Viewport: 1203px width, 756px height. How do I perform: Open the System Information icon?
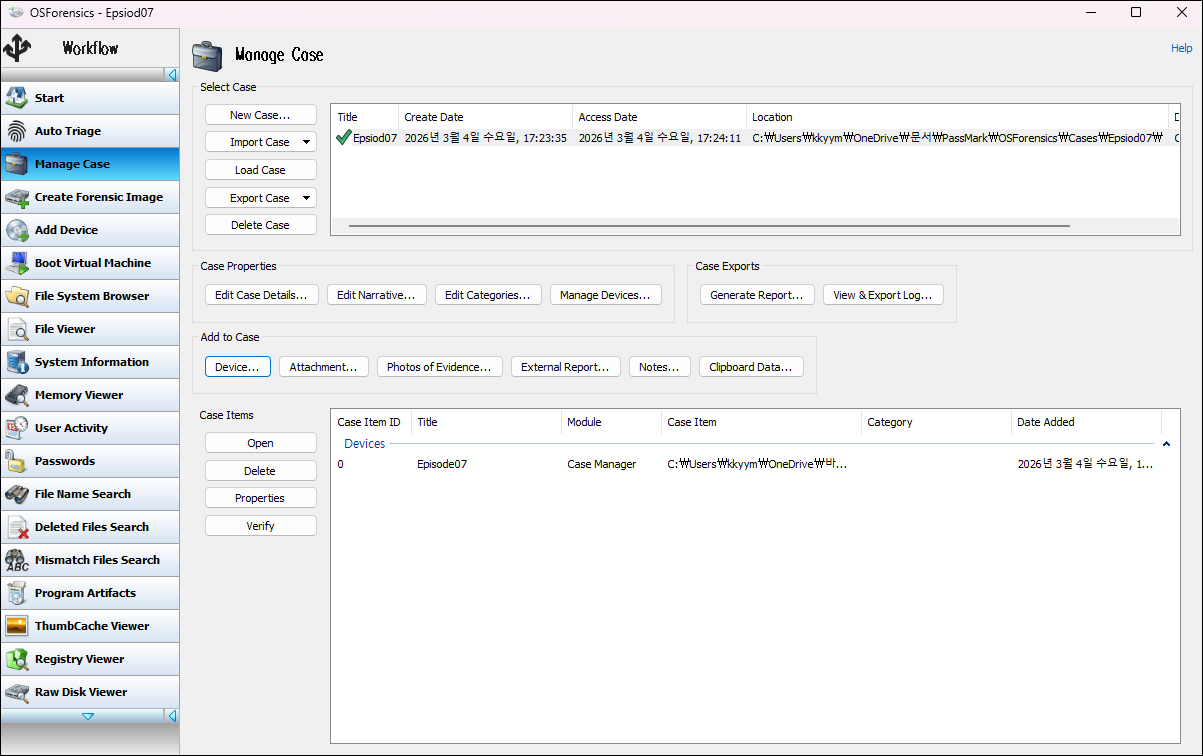pos(17,362)
